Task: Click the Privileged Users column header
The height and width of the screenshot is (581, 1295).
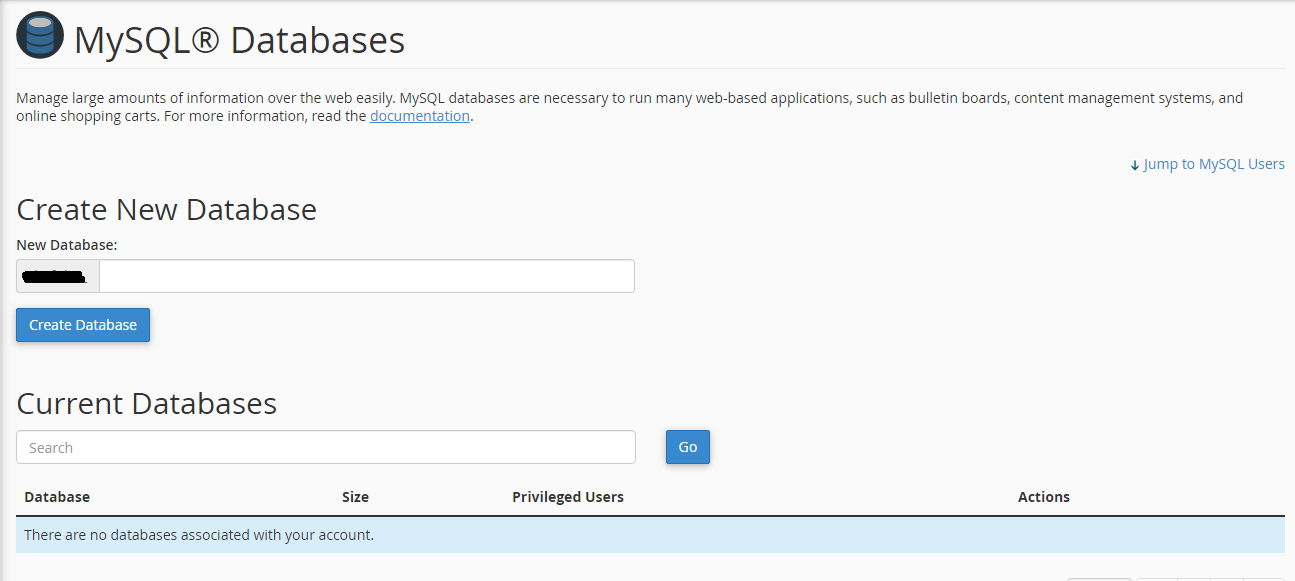Action: point(568,497)
